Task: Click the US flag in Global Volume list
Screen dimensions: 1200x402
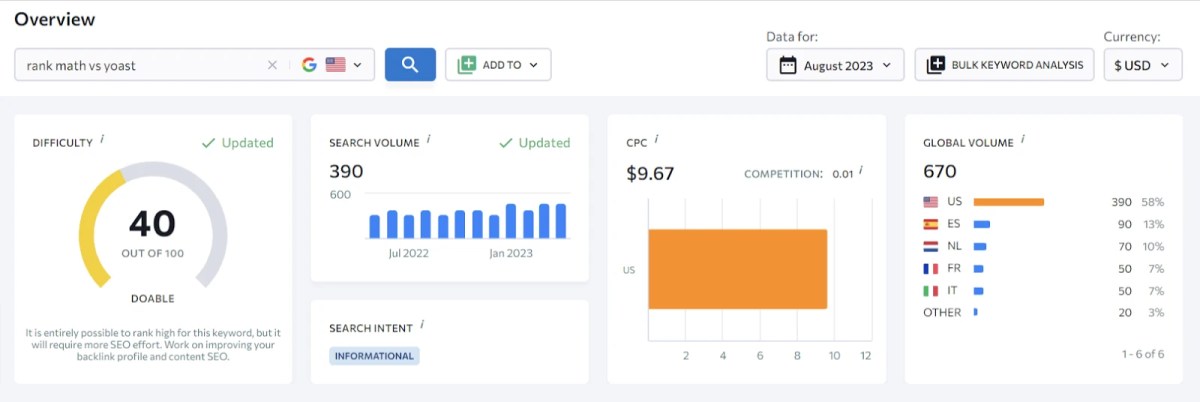Action: tap(931, 202)
